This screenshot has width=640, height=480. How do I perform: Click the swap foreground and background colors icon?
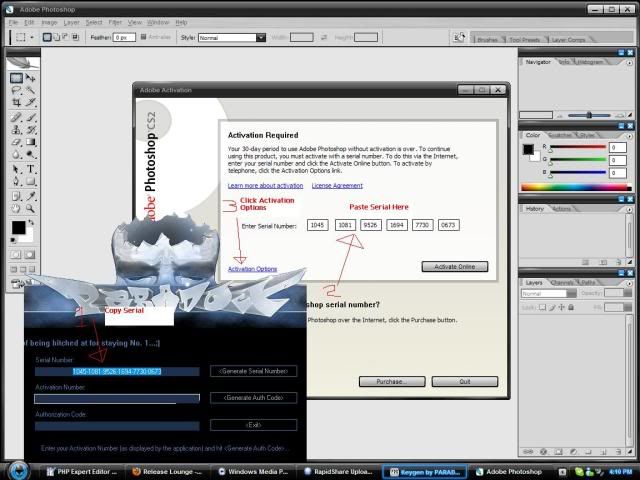31,222
